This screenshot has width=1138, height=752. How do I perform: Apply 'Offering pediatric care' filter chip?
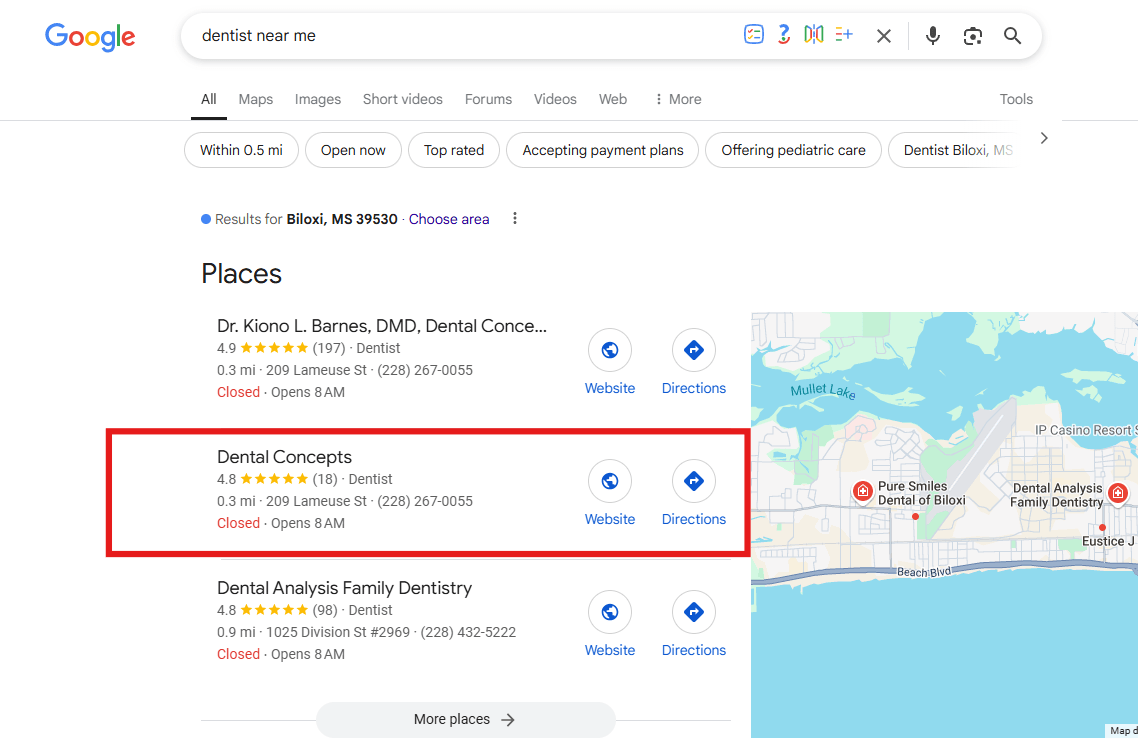tap(793, 150)
